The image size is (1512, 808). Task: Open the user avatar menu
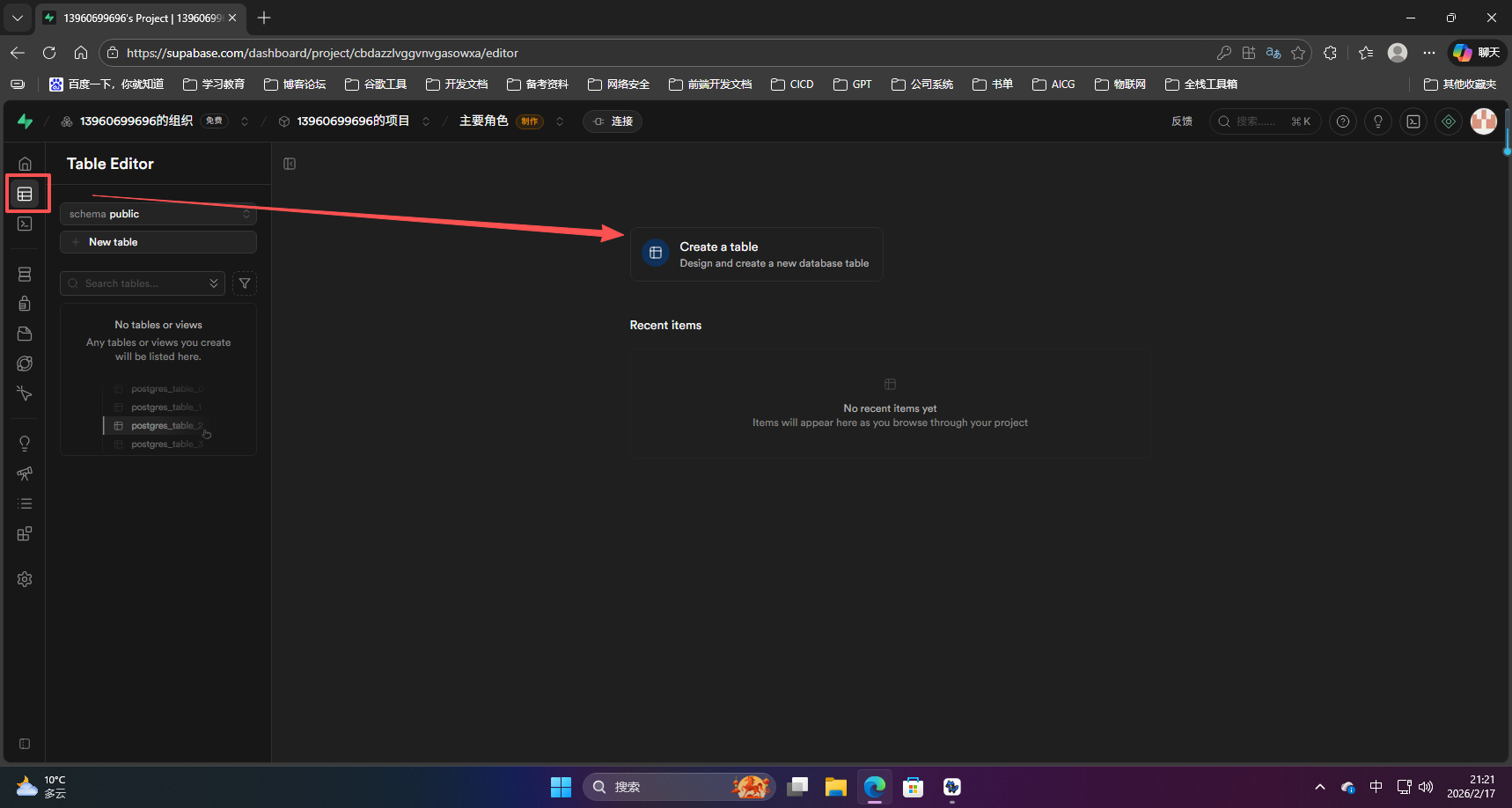1484,121
